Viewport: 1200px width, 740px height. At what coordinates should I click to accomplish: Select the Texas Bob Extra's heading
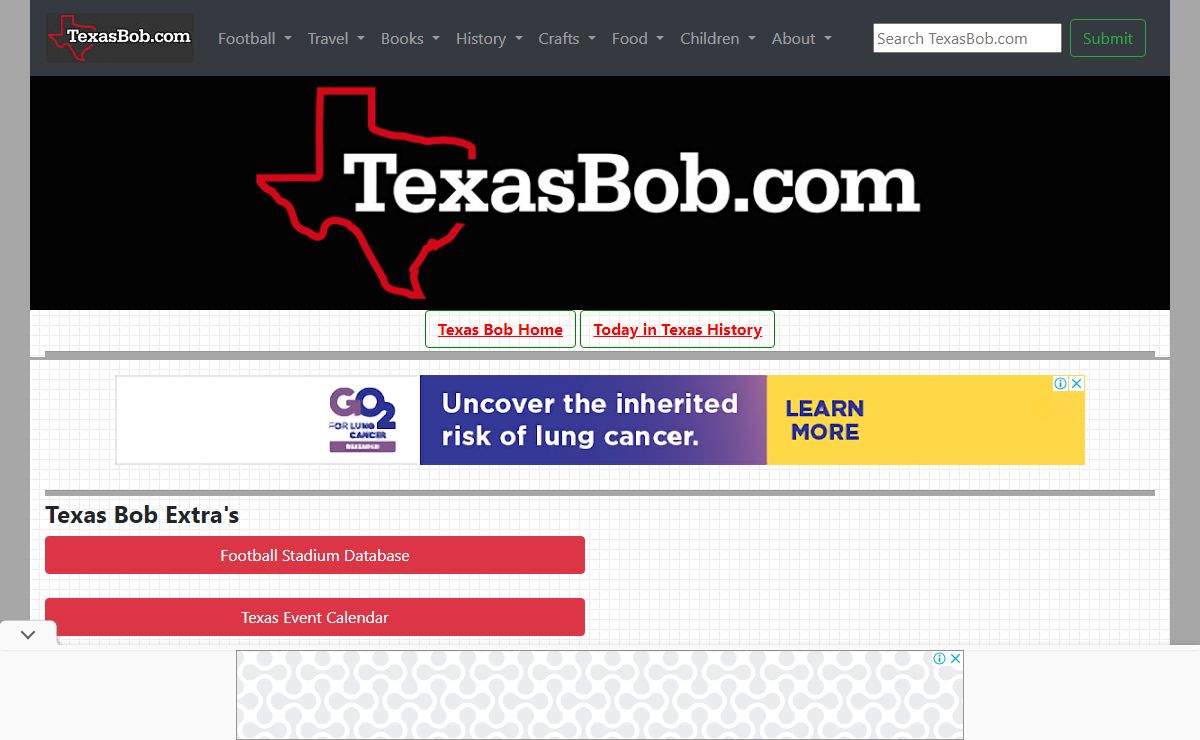point(142,515)
